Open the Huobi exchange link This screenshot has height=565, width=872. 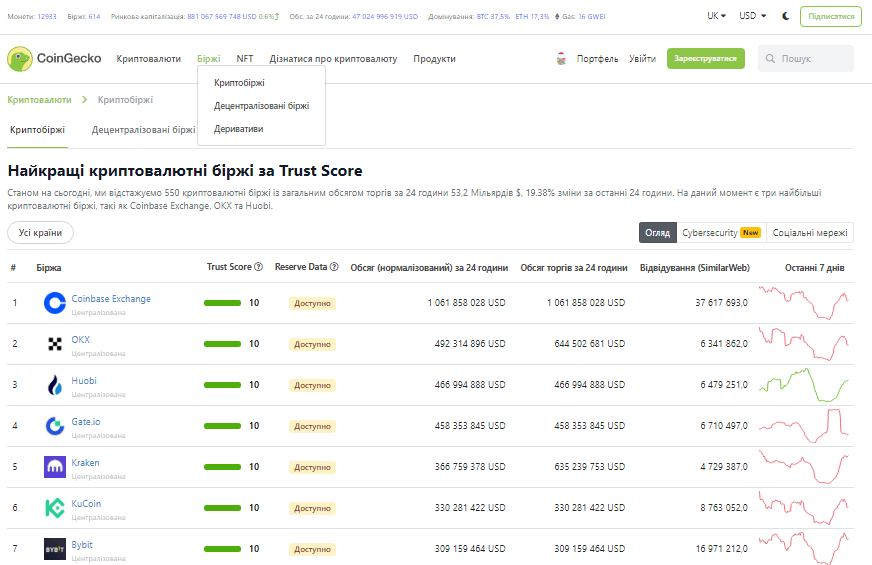click(84, 380)
